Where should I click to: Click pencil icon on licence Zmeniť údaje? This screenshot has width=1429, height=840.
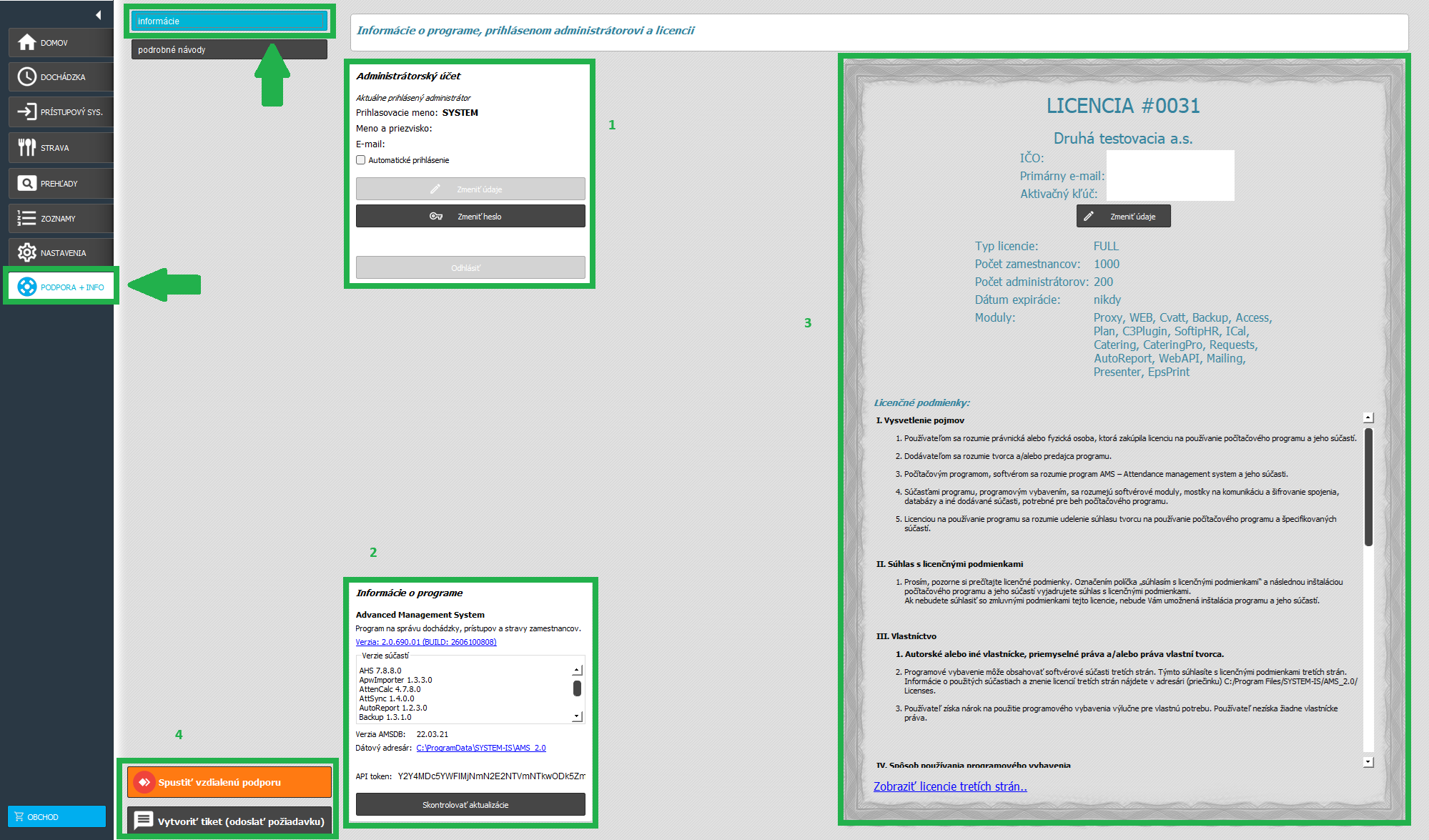pos(1089,217)
